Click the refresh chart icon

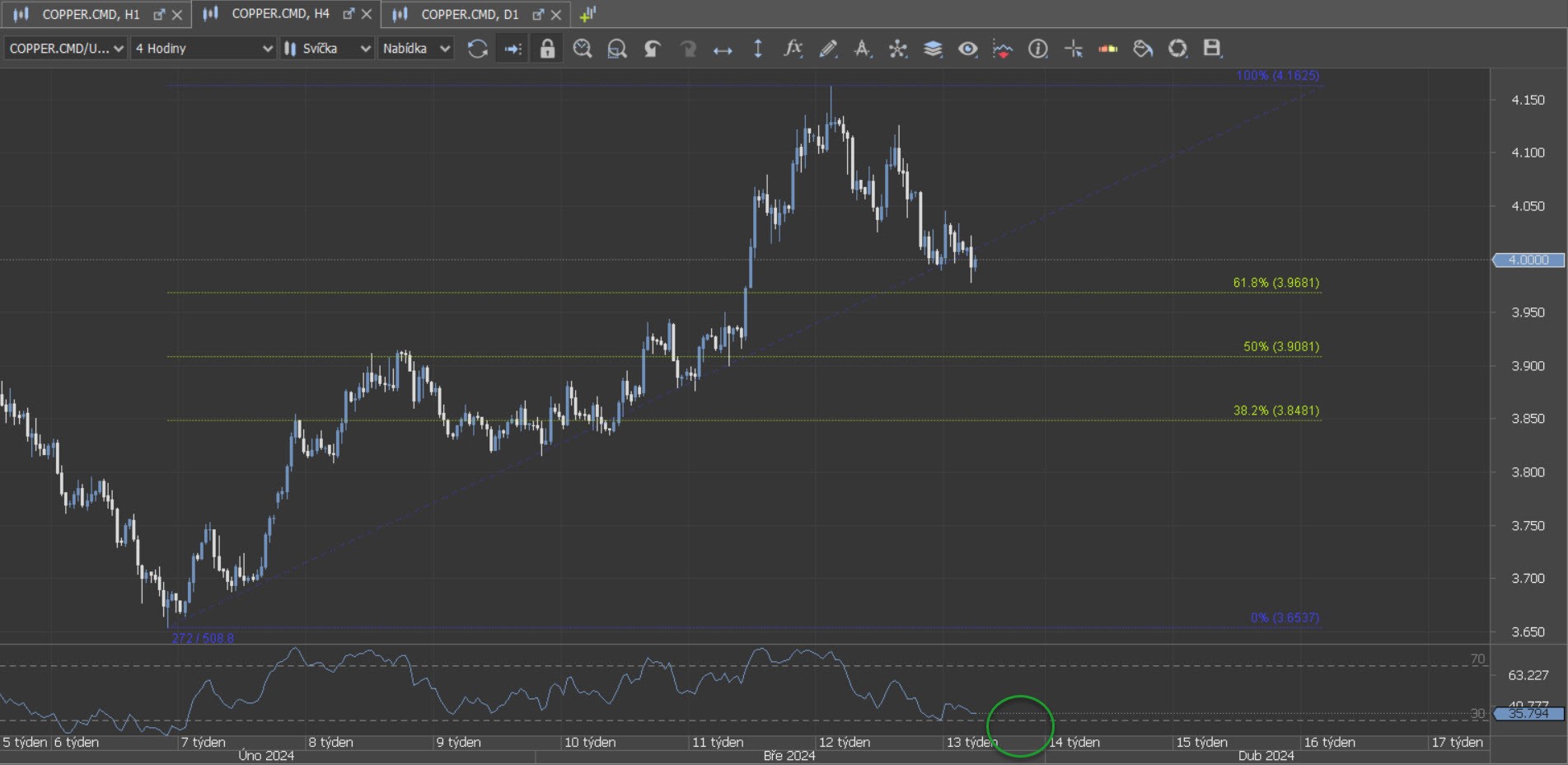pyautogui.click(x=477, y=49)
